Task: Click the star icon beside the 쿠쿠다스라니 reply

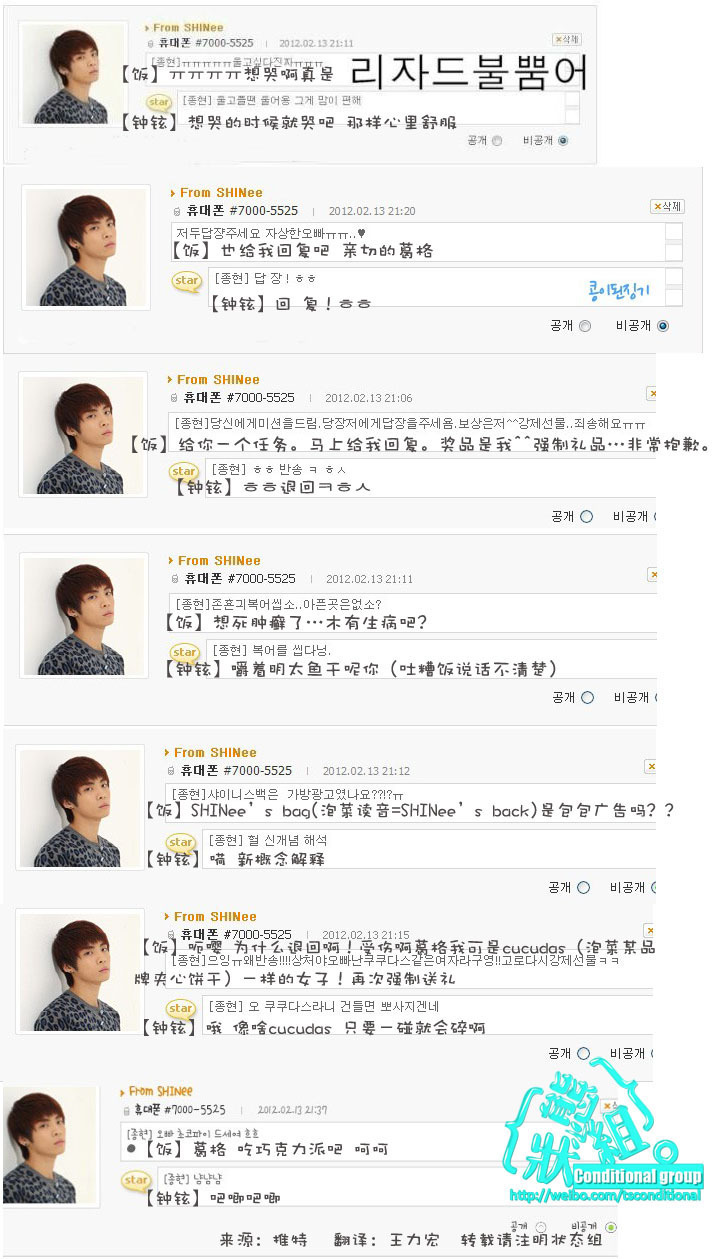Action: [x=181, y=1009]
